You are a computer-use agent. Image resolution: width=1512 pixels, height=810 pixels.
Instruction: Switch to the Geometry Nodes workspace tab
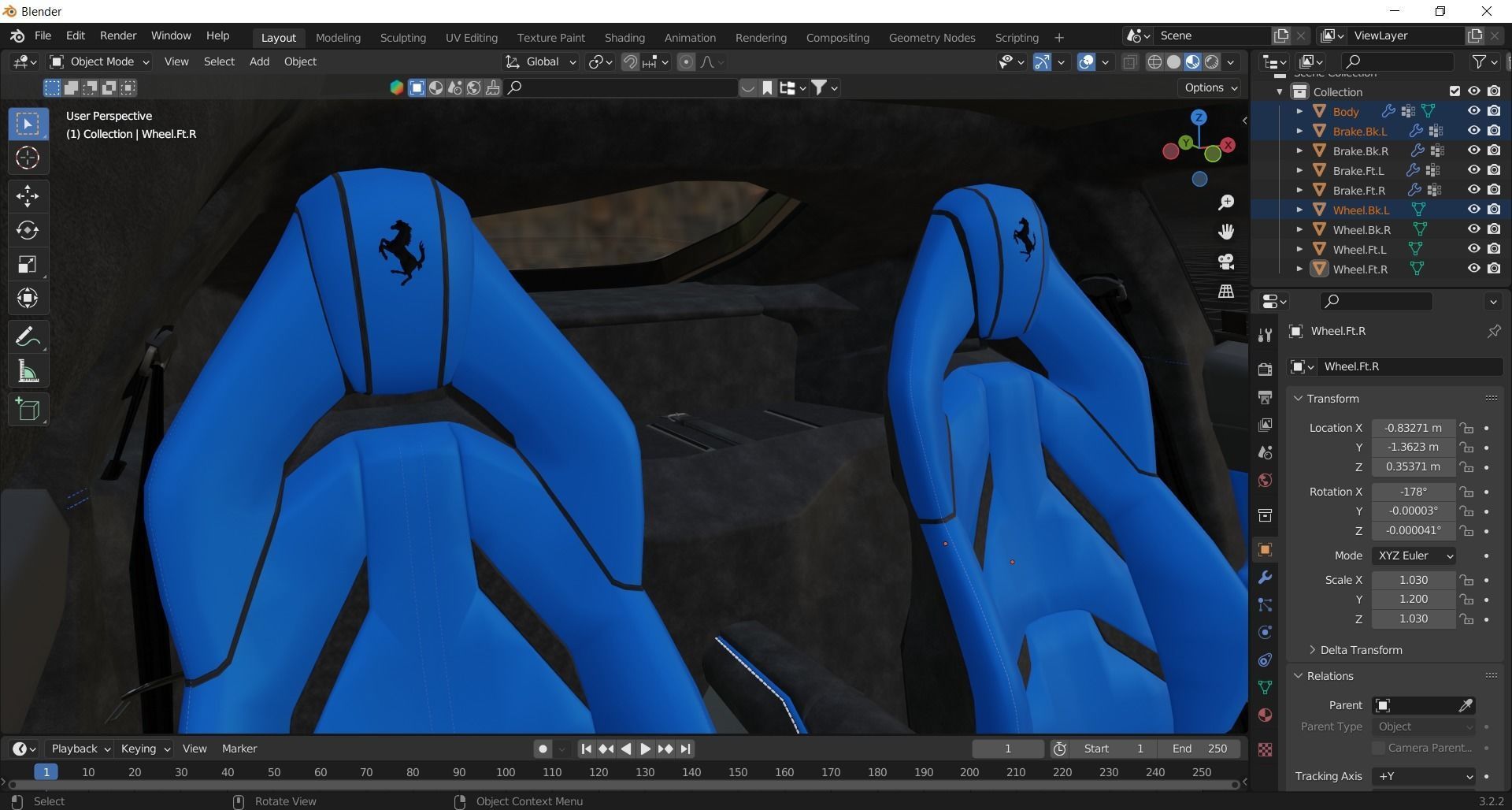coord(932,37)
